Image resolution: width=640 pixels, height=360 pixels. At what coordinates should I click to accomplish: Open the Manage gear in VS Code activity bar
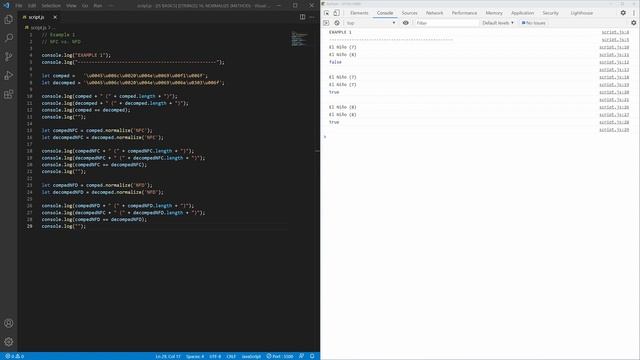coord(9,342)
